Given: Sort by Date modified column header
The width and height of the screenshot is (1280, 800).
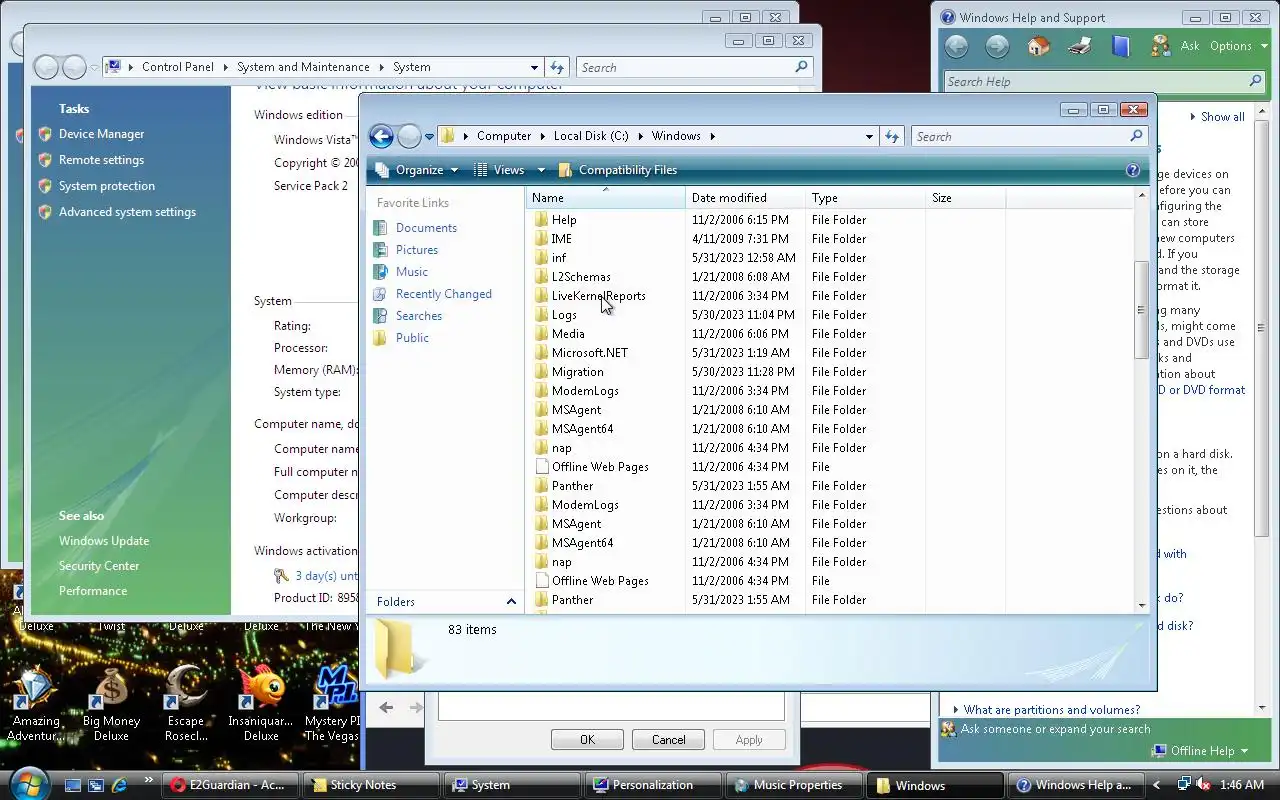Looking at the screenshot, I should 745,198.
